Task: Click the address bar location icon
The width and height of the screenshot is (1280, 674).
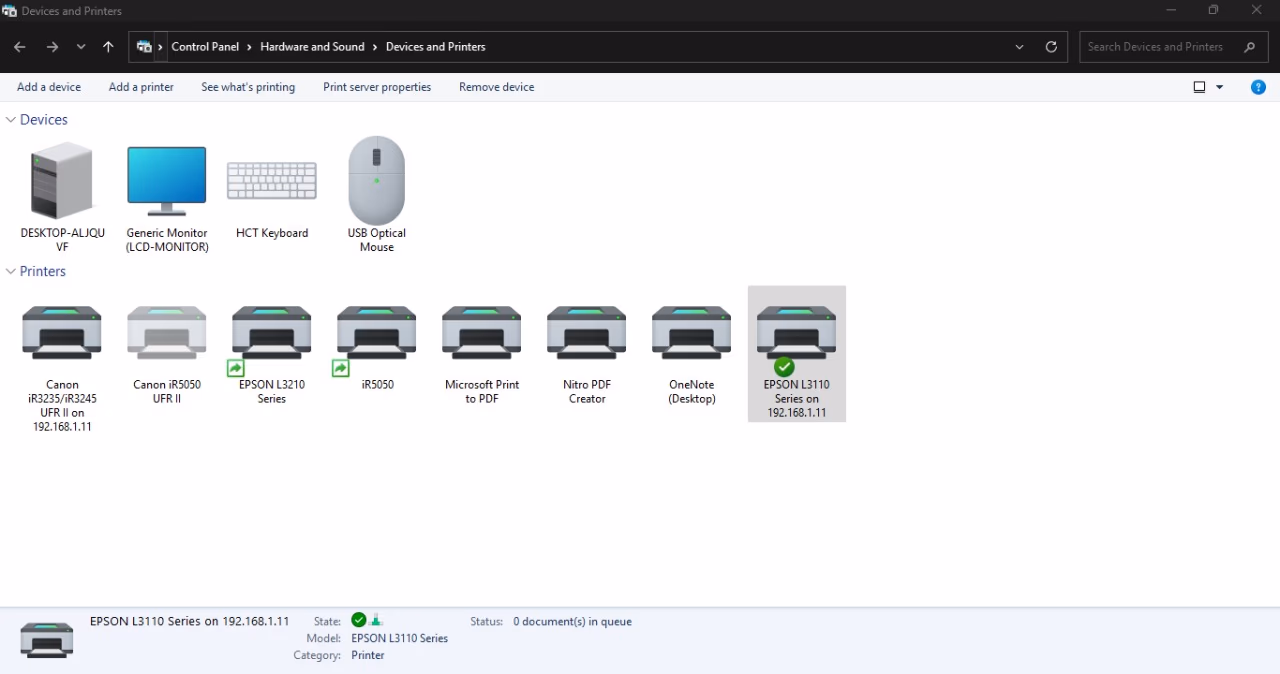Action: pyautogui.click(x=144, y=47)
